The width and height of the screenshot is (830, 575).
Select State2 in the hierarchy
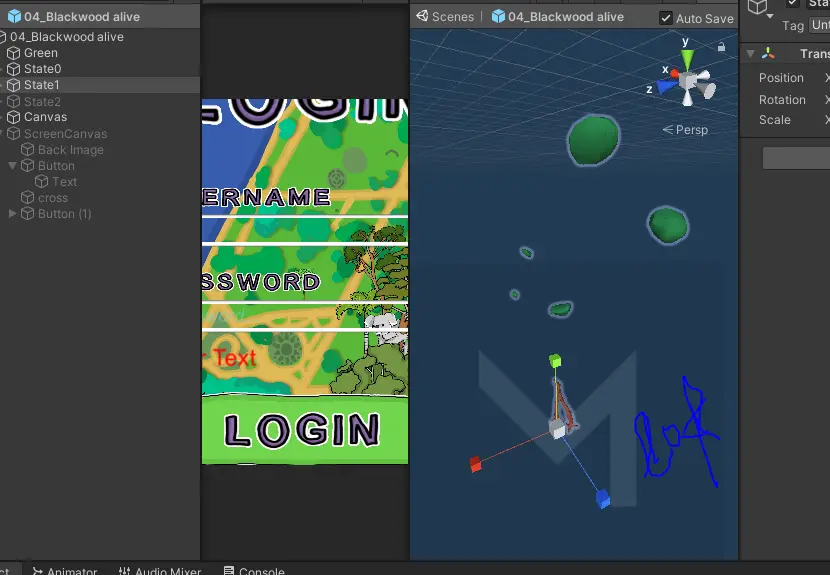(42, 102)
